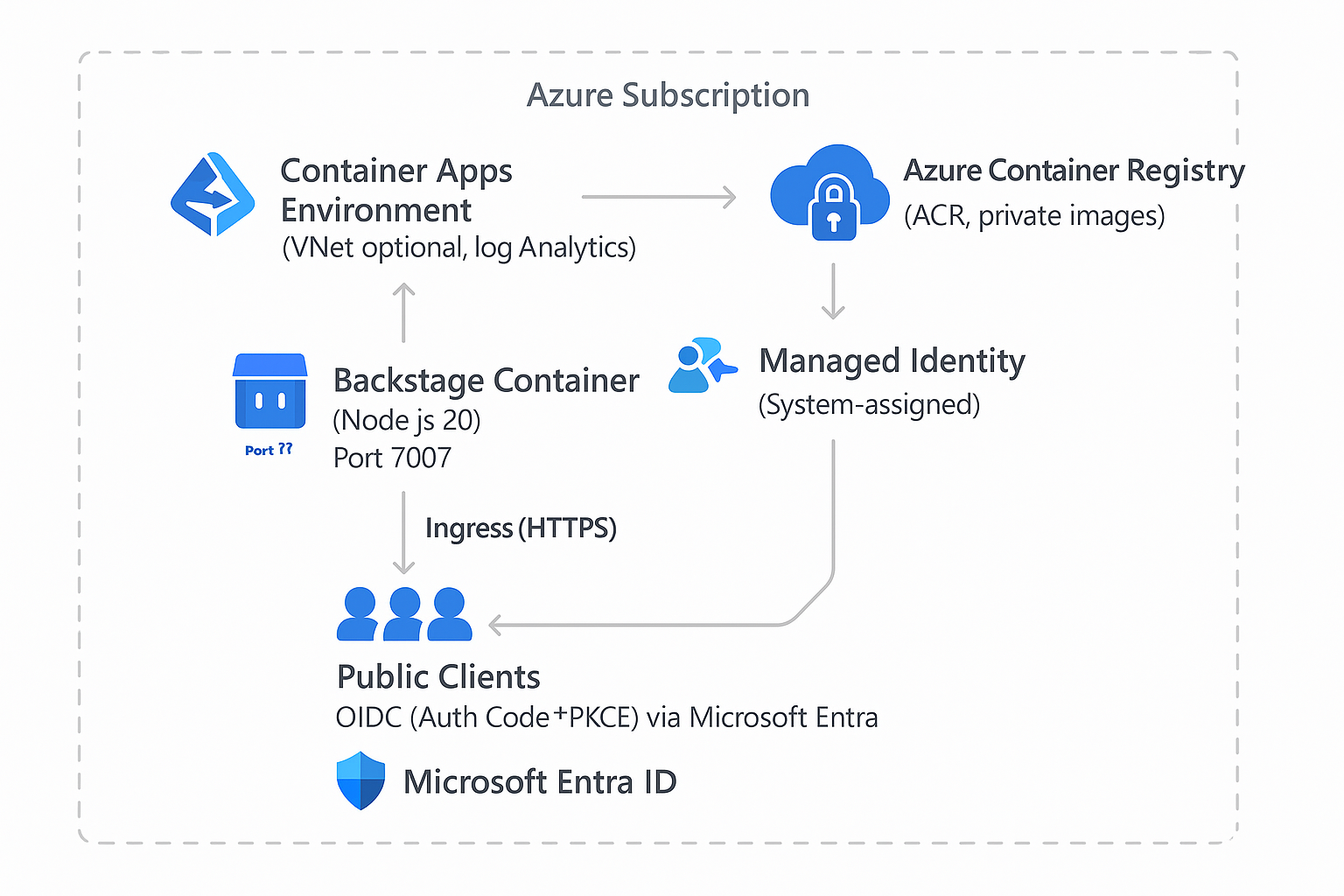Click the blue Port ?? label

(269, 449)
